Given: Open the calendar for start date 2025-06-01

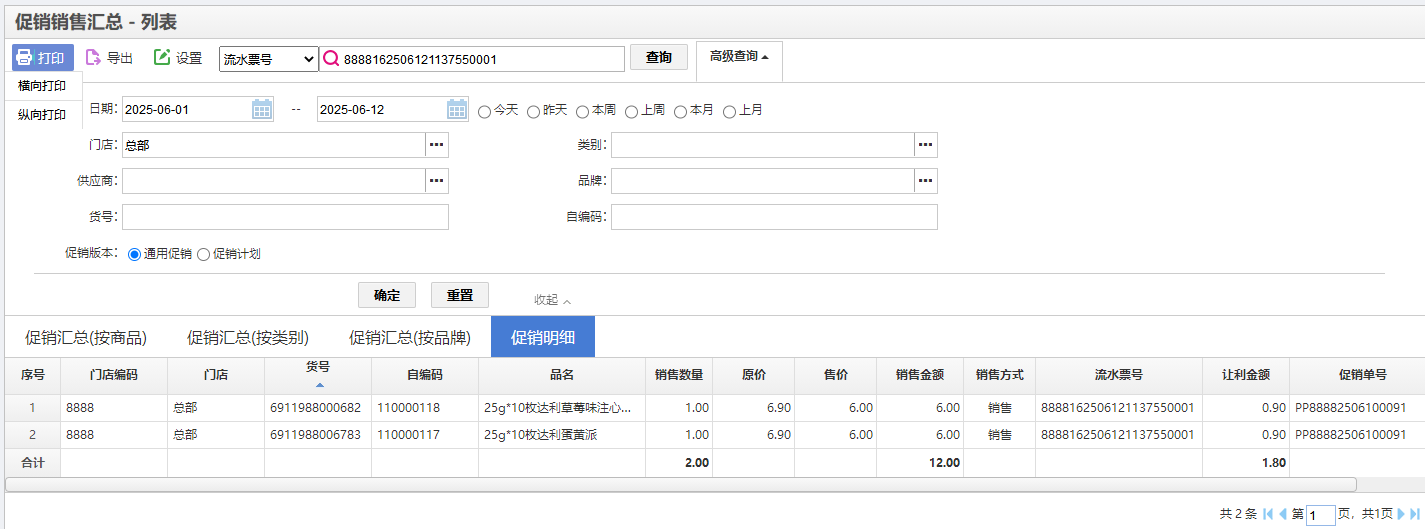Looking at the screenshot, I should (262, 109).
